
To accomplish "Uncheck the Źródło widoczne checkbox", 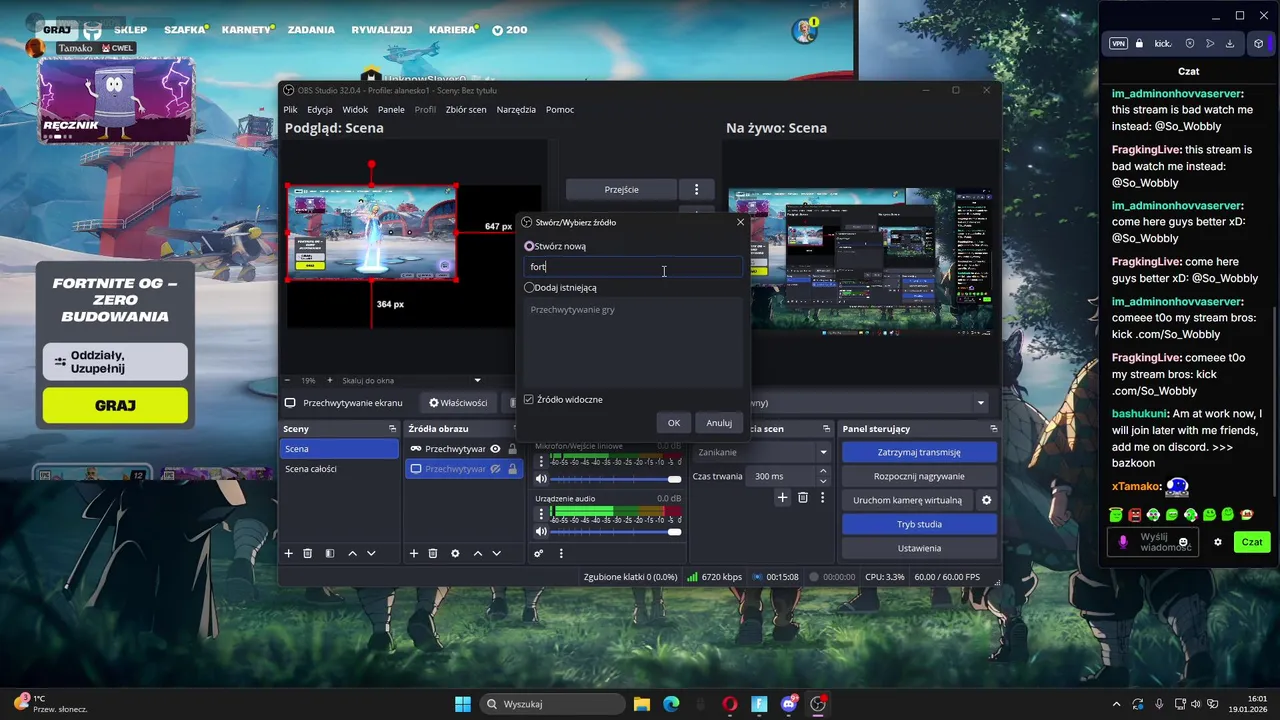I will coord(529,400).
